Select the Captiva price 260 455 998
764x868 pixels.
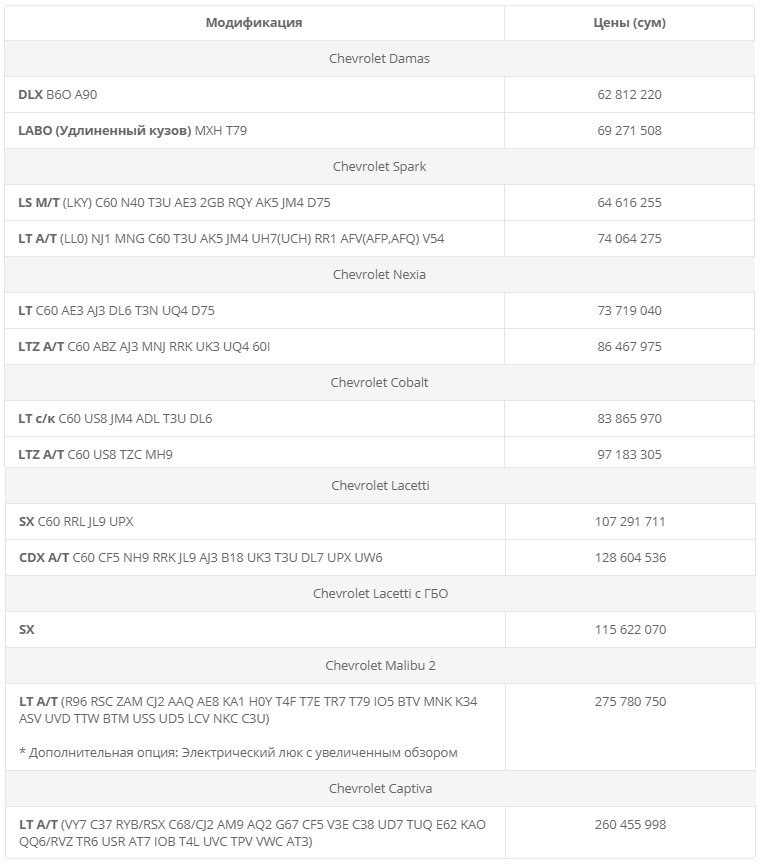click(629, 824)
